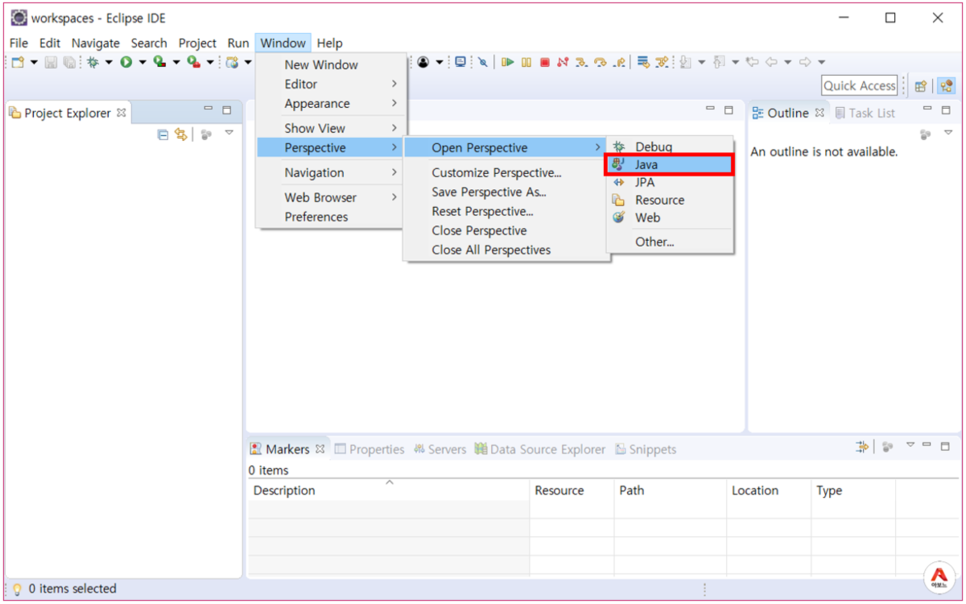966x604 pixels.
Task: Open the External Tools dropdown arrow
Action: (x=210, y=62)
